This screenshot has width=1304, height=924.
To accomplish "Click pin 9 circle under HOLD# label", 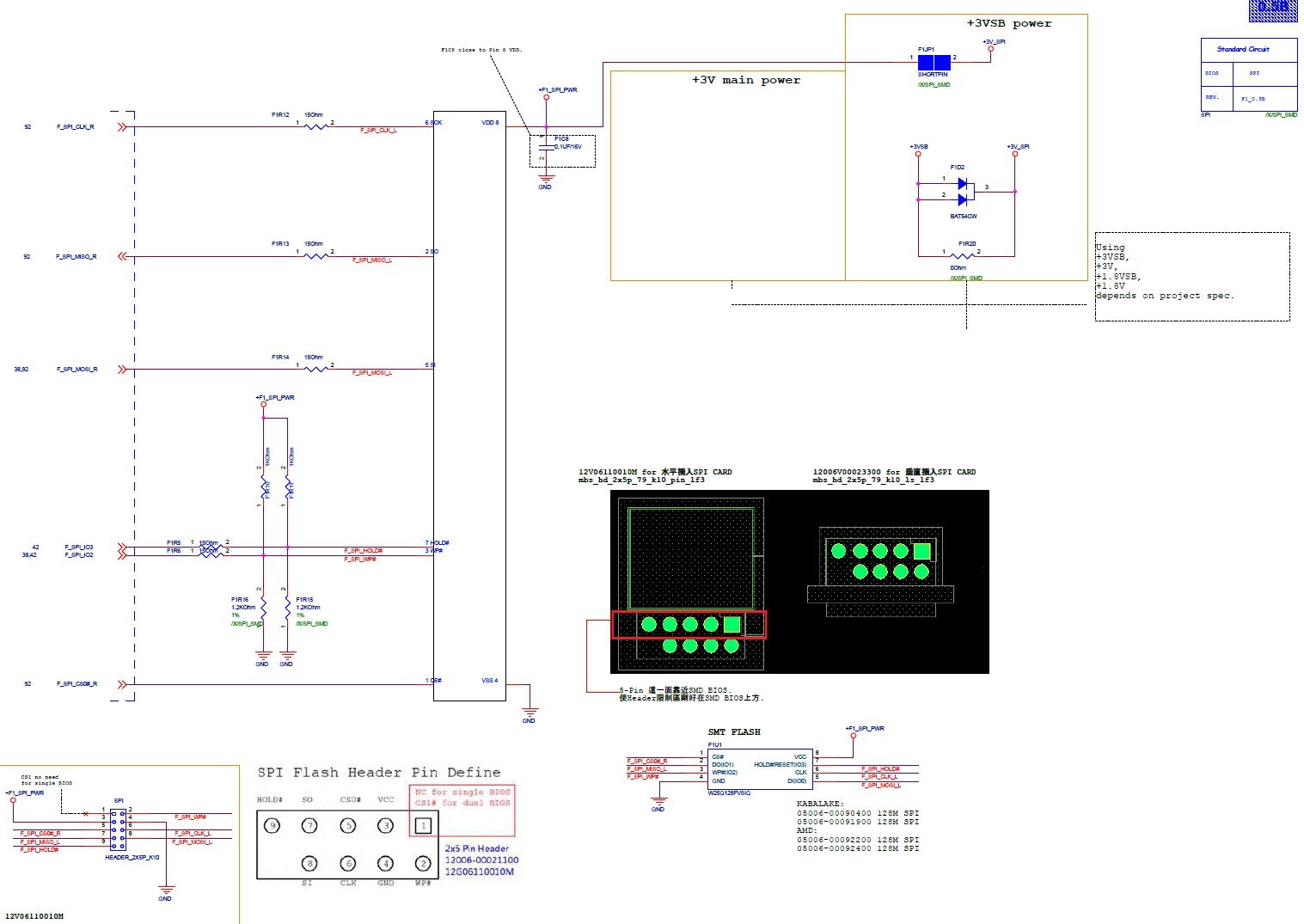I will click(272, 826).
